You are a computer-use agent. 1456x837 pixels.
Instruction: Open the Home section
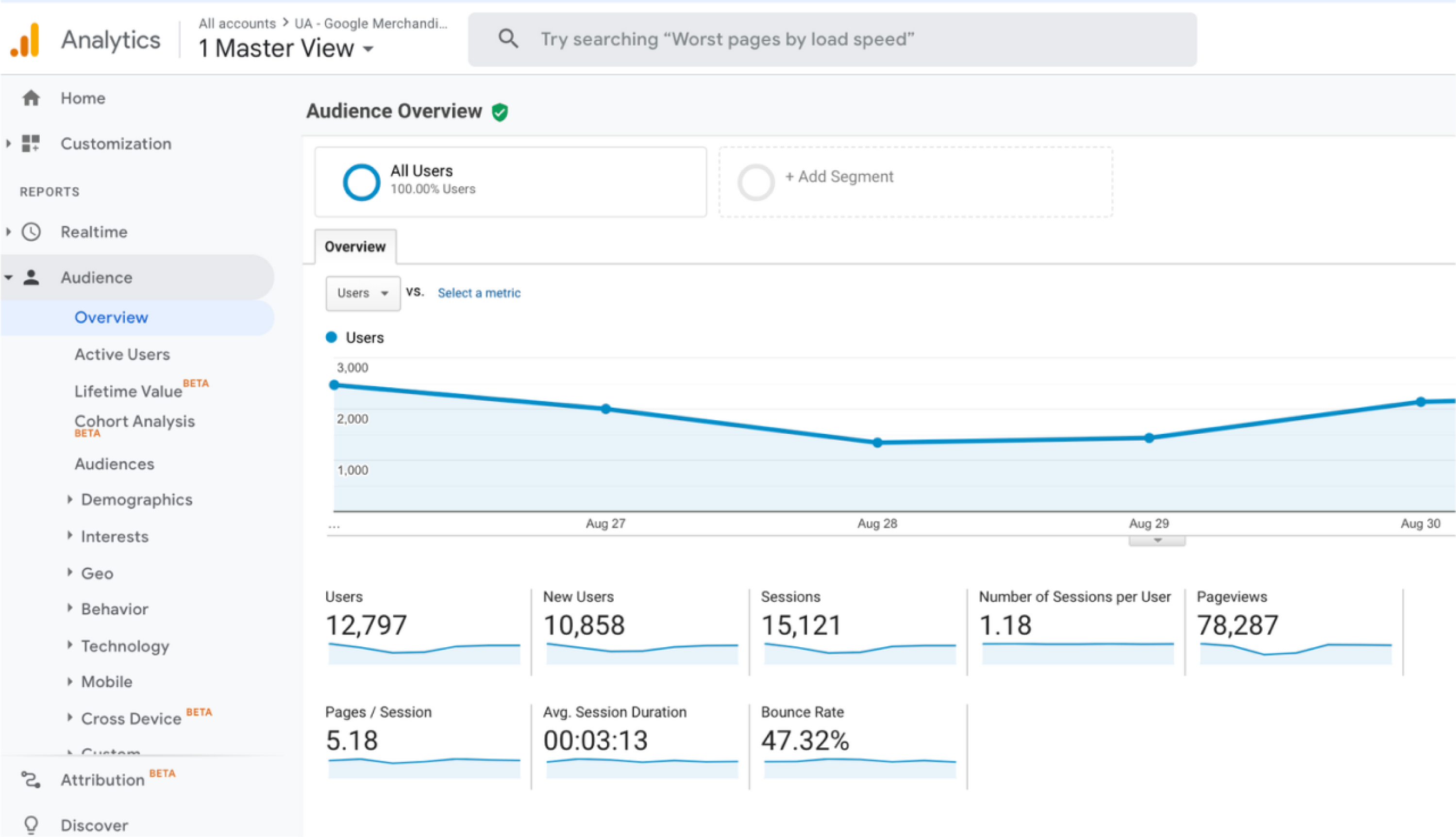click(82, 98)
